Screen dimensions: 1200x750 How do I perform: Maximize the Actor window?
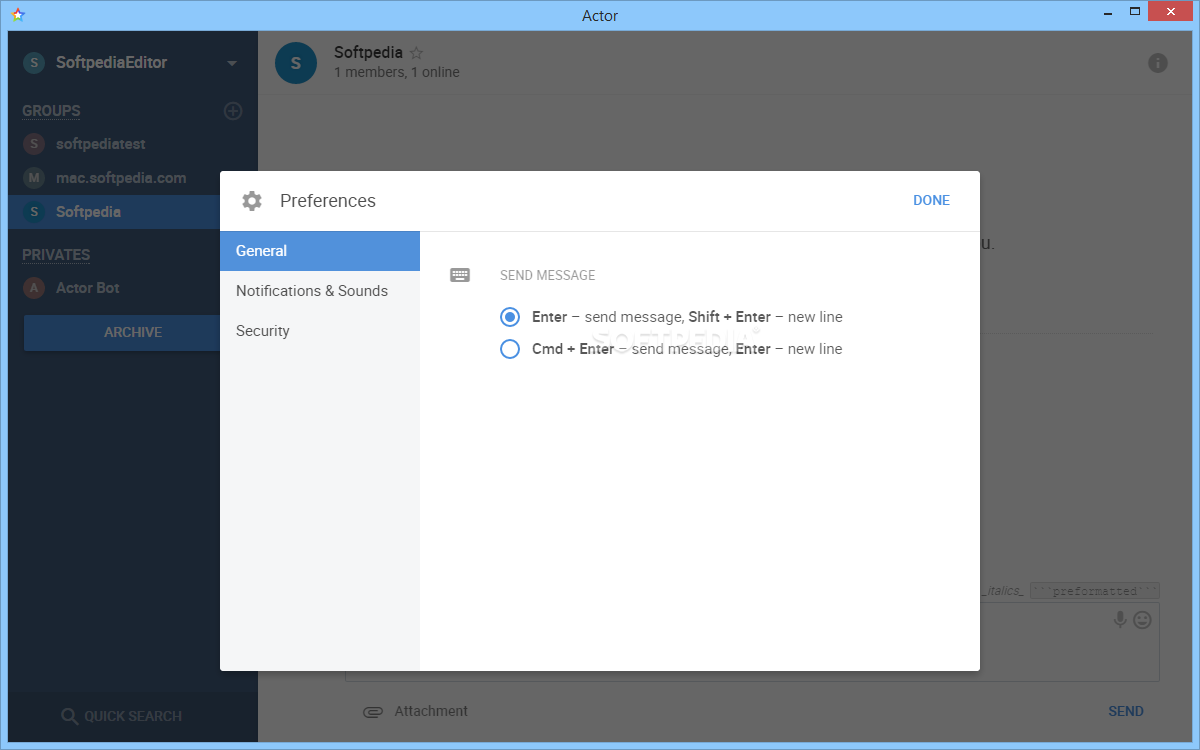click(1134, 12)
